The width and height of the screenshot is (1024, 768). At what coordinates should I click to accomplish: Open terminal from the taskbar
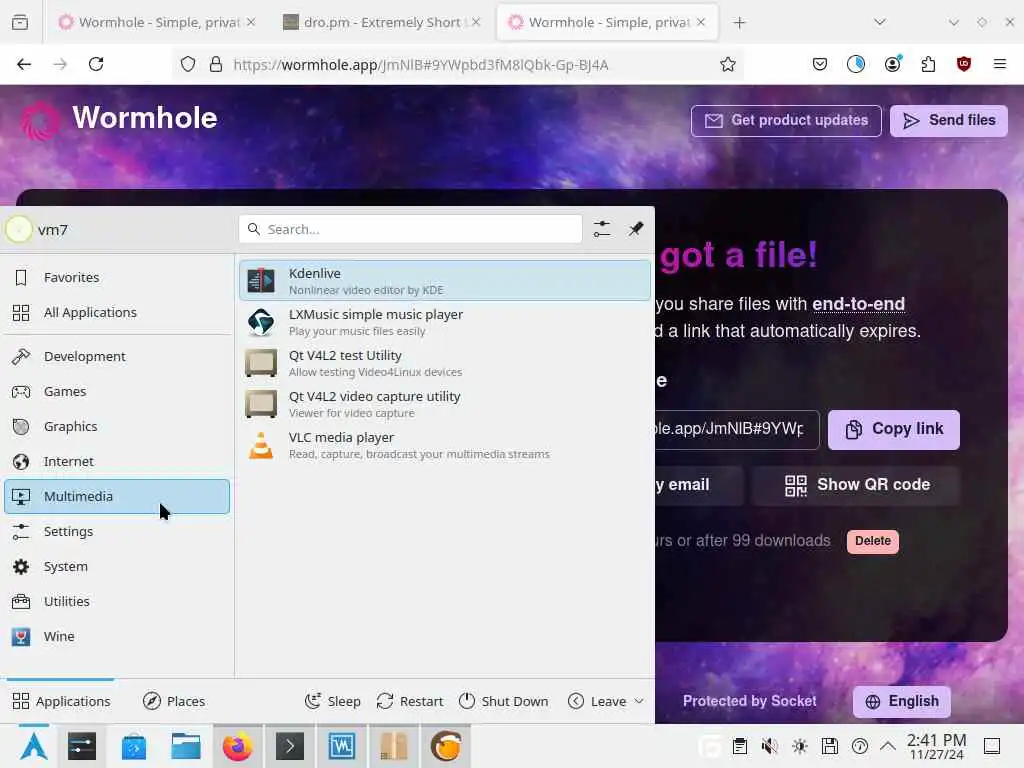pyautogui.click(x=289, y=746)
